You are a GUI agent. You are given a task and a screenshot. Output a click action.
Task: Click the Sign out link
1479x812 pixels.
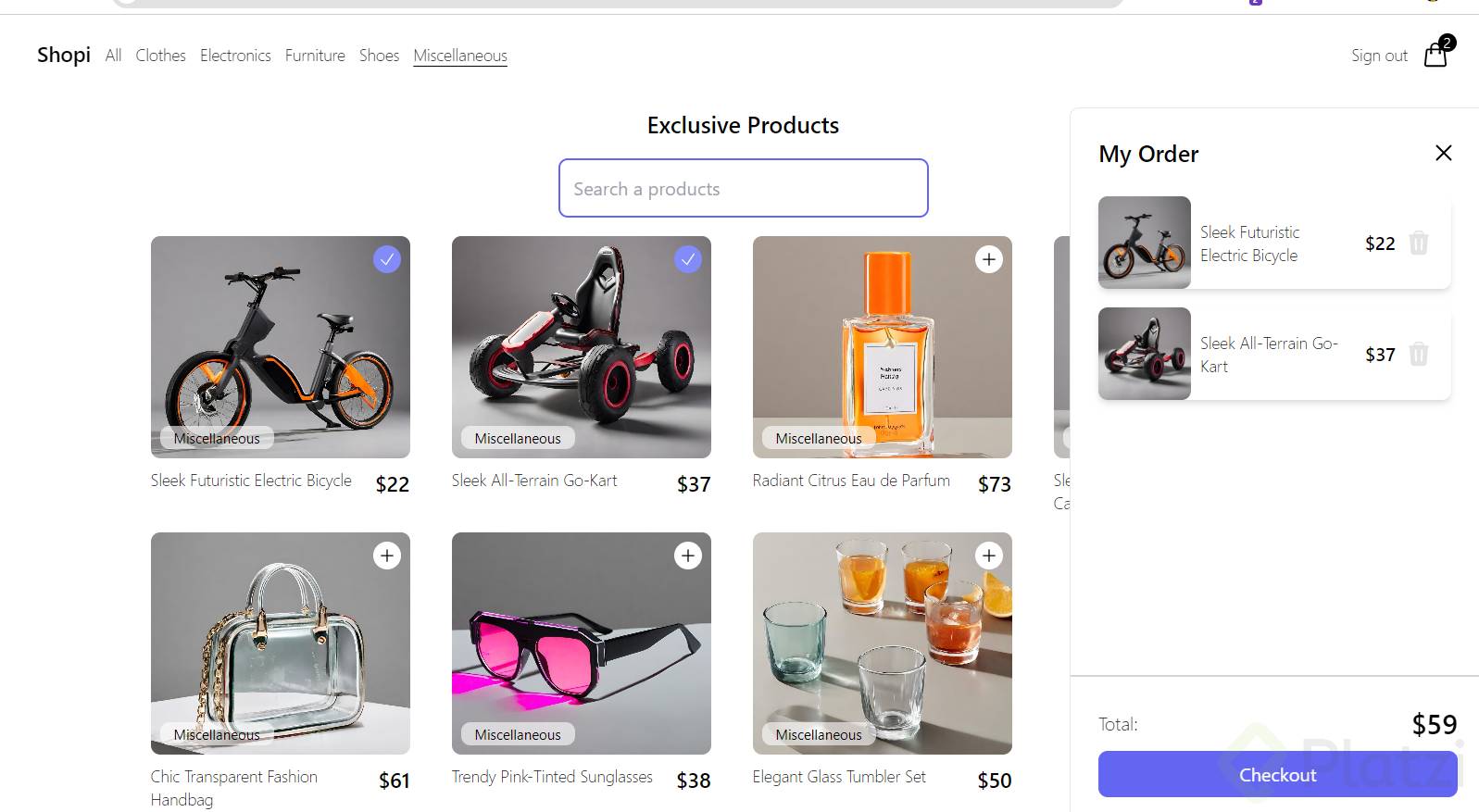(1378, 56)
